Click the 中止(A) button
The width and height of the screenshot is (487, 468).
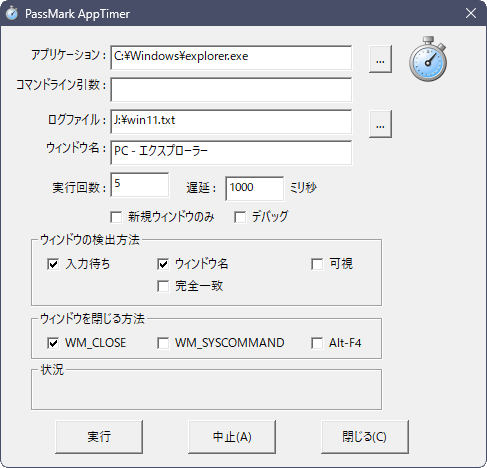232,437
